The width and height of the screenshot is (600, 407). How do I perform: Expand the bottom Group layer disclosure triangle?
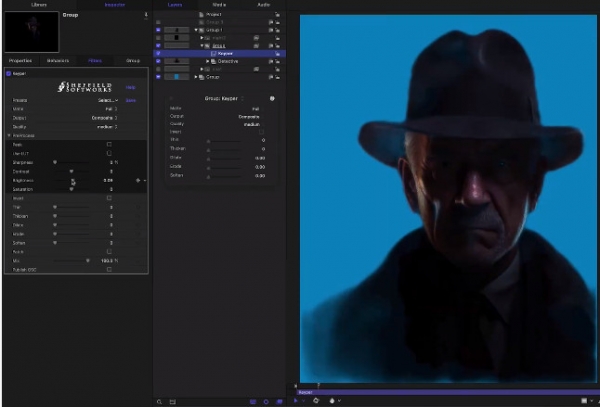pyautogui.click(x=196, y=77)
